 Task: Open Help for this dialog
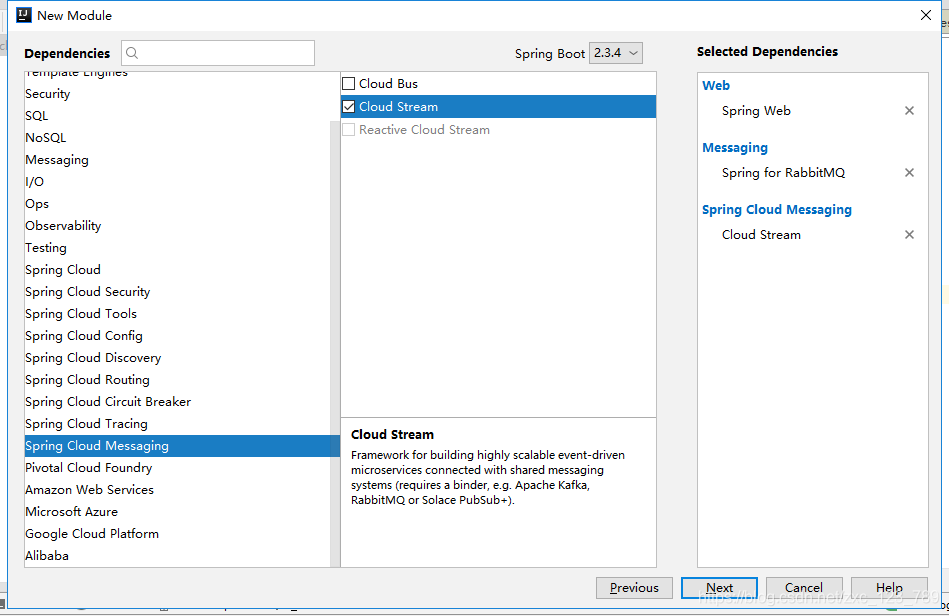889,588
